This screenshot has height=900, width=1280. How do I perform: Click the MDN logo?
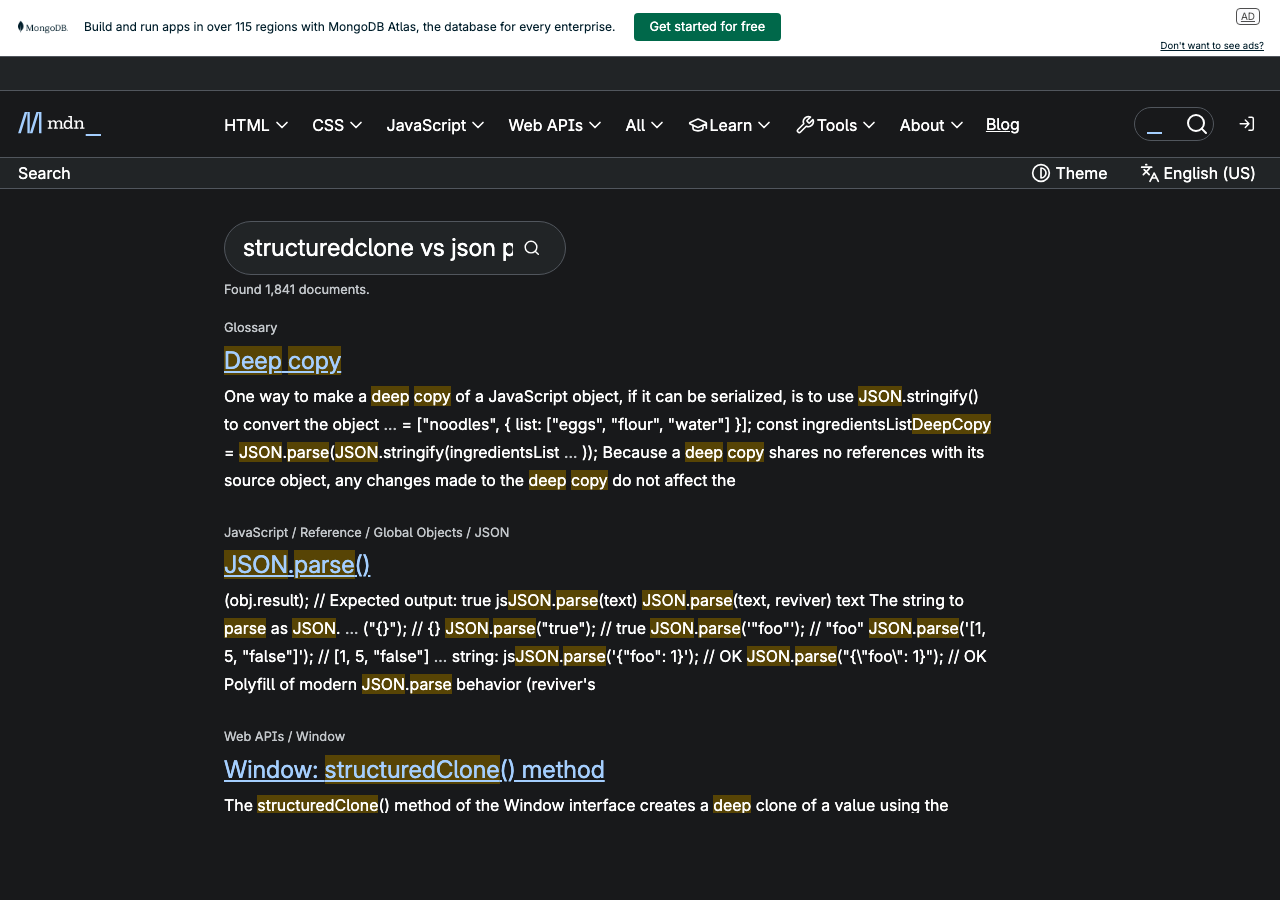click(58, 123)
